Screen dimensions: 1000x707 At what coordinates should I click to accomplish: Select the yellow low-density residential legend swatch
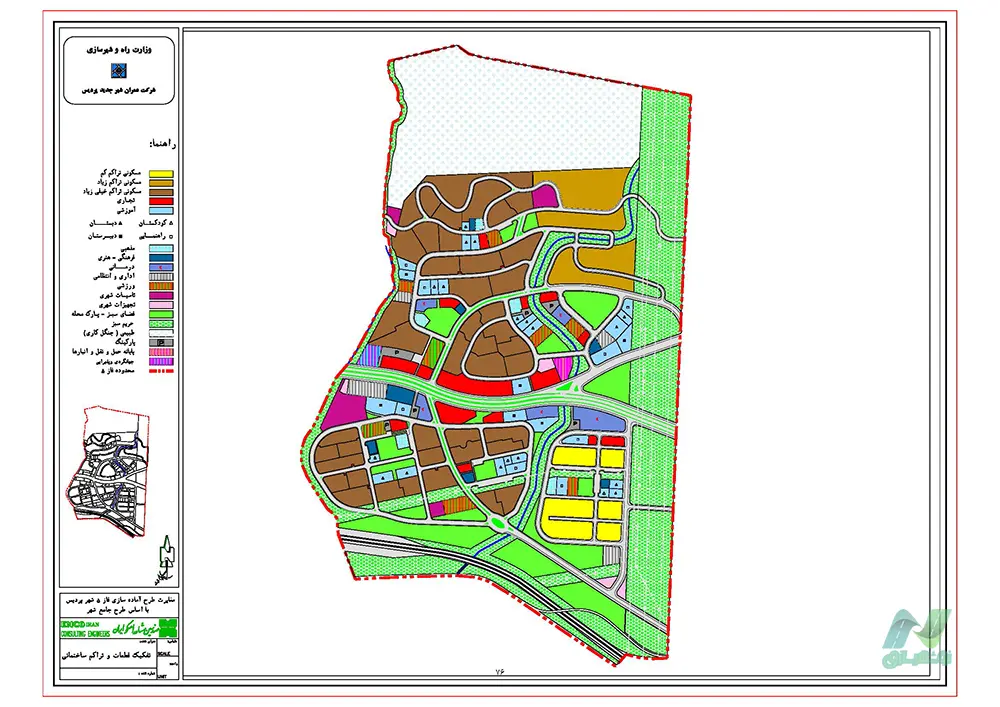160,174
